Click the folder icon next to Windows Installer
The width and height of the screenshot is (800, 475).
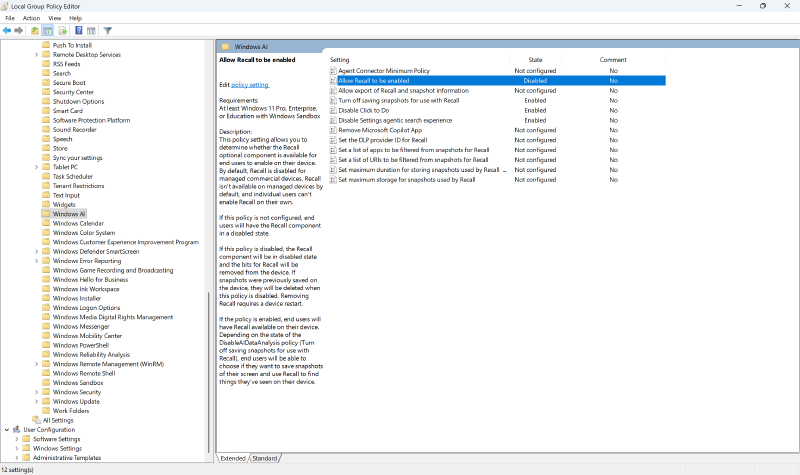[46, 298]
